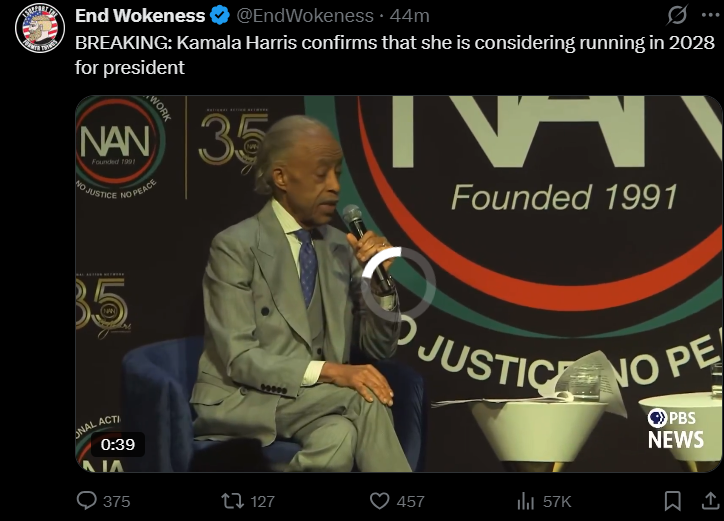Screen dimensions: 724x521
Task: Open the repost arrows menu
Action: [x=233, y=501]
